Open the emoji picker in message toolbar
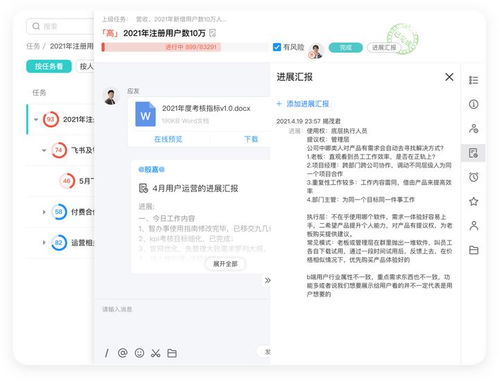This screenshot has width=499, height=381. point(139,353)
